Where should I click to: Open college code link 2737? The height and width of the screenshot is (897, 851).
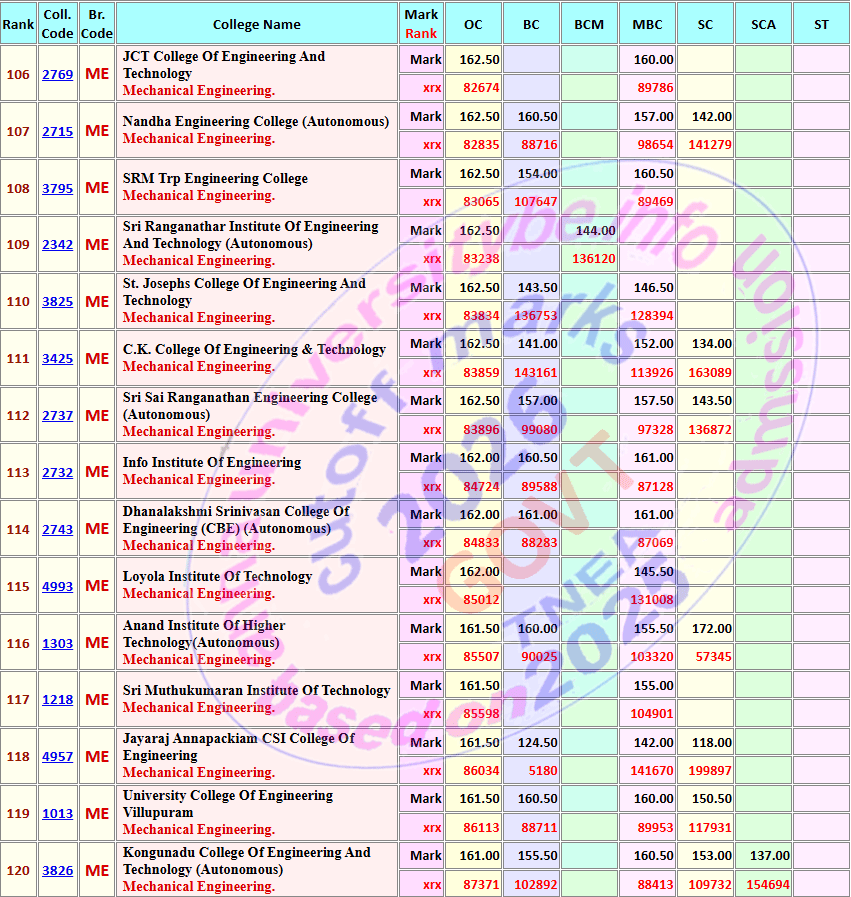click(x=58, y=415)
